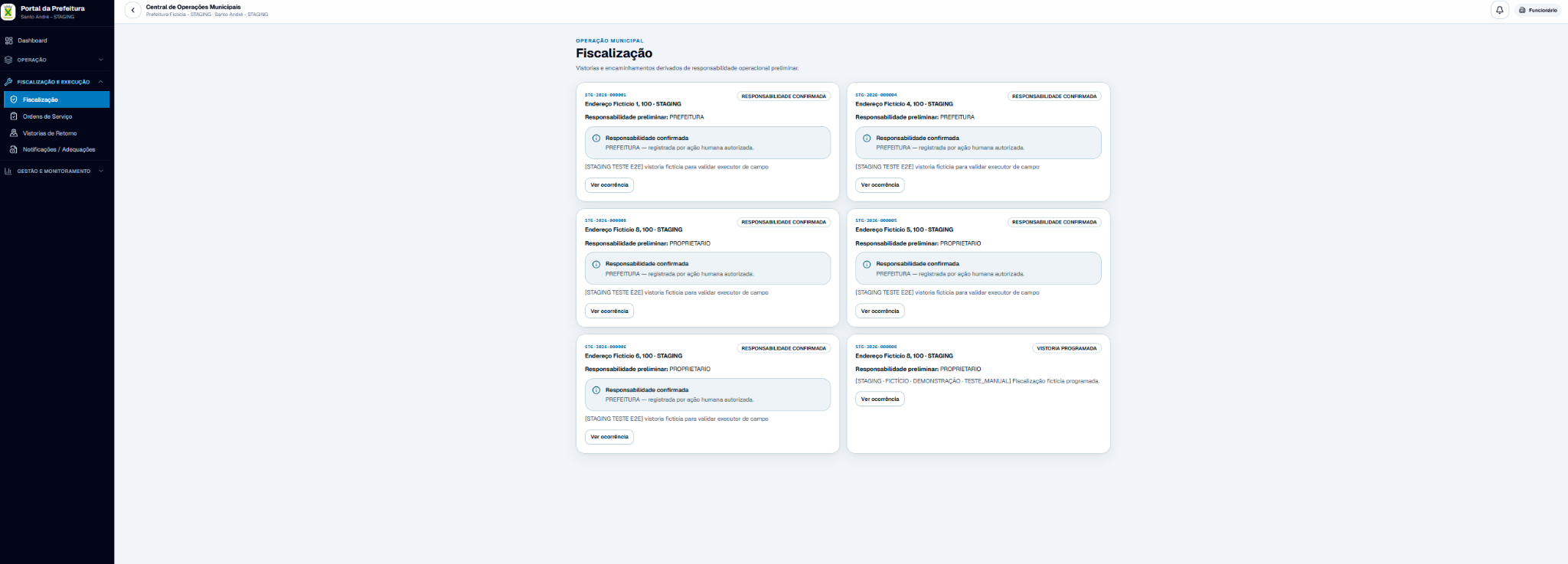Click the Dashboard grid icon

click(x=9, y=41)
